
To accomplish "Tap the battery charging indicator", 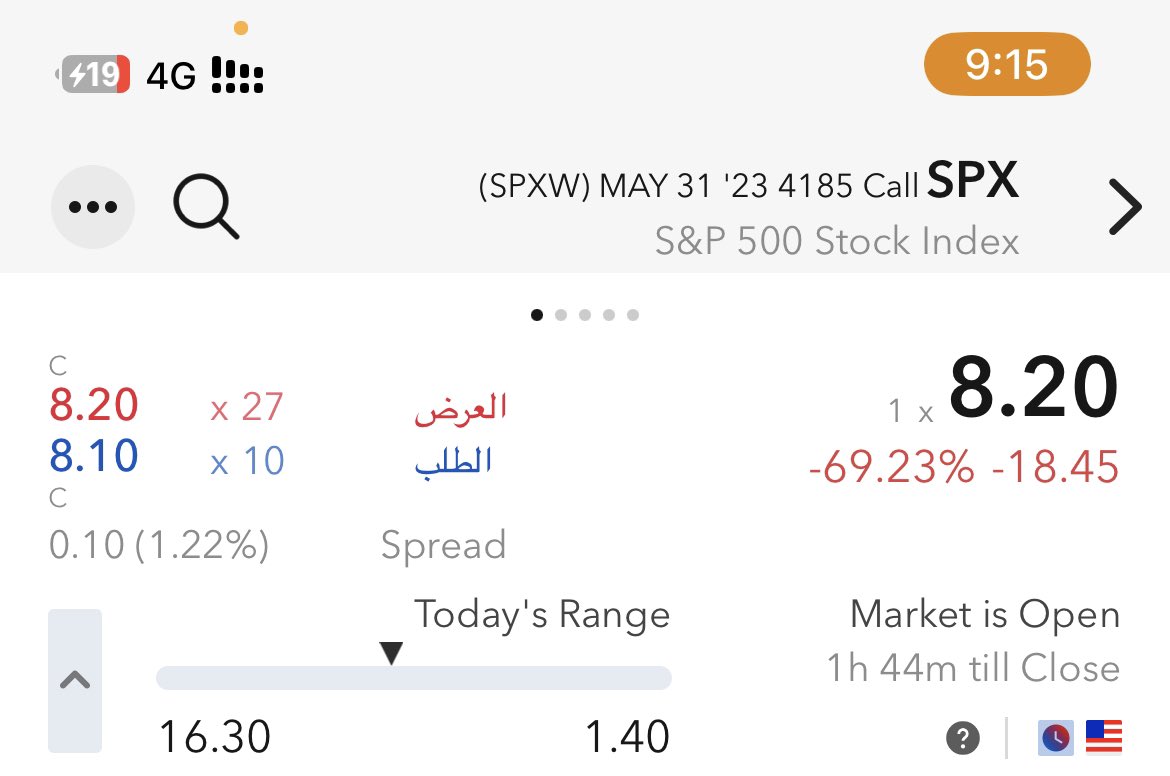I will [93, 75].
